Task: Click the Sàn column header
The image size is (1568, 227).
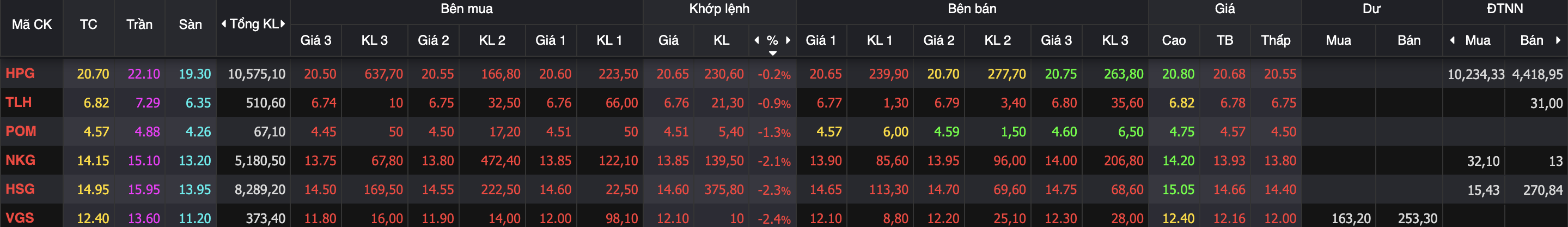Action: 190,25
